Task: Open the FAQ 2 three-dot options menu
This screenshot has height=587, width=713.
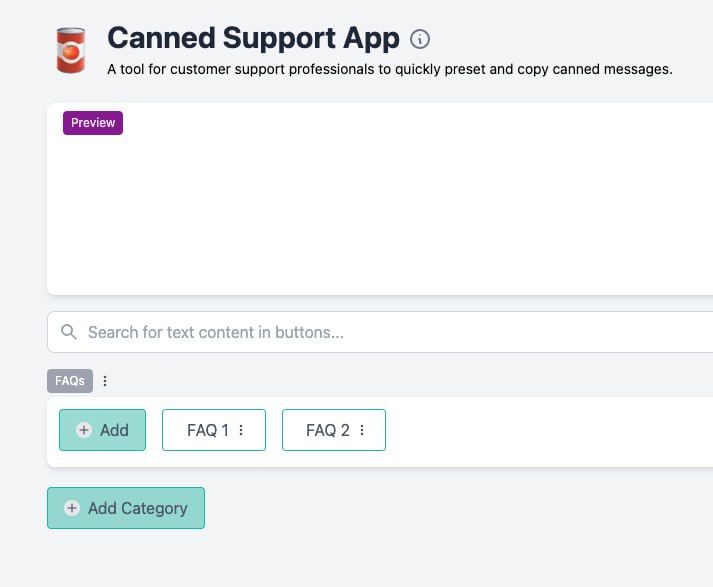Action: [362, 430]
